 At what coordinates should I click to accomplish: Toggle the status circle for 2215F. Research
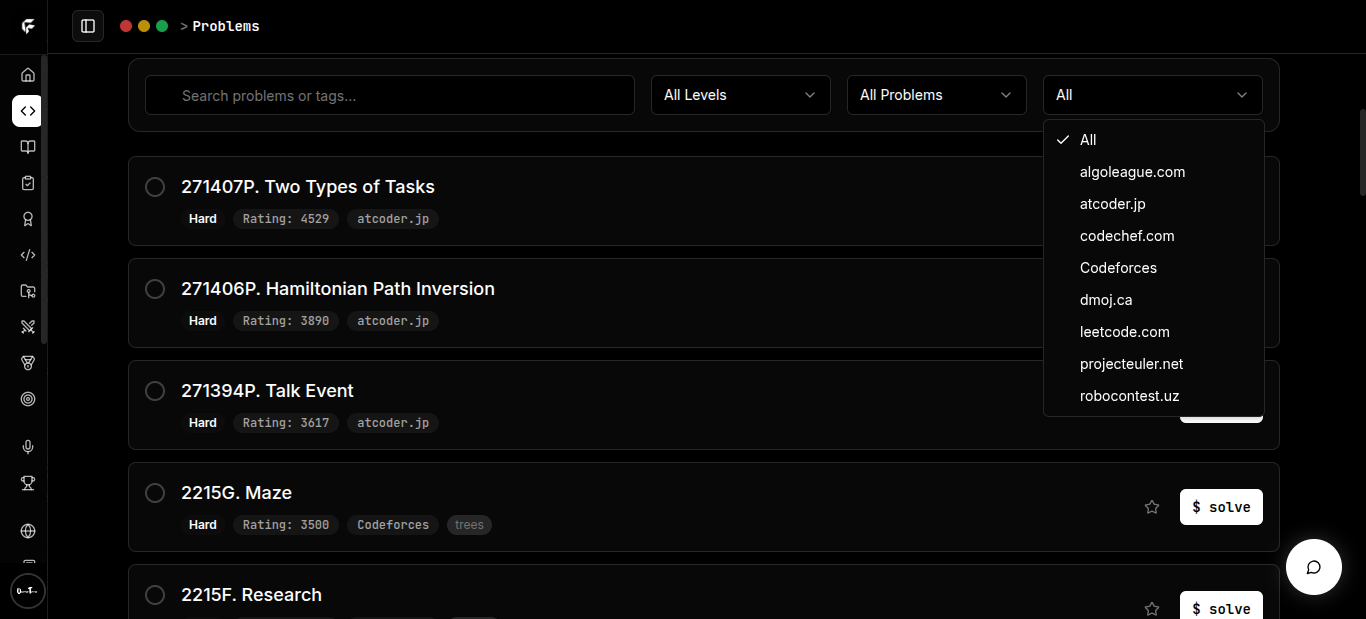tap(155, 595)
